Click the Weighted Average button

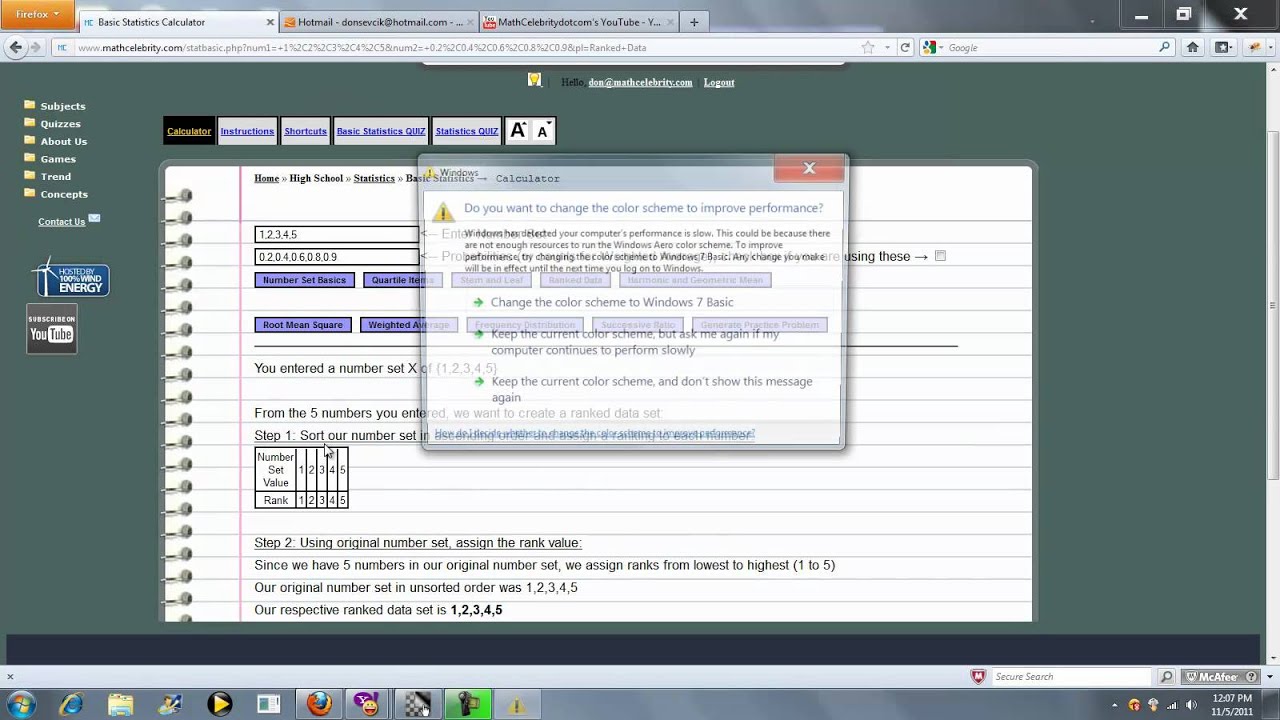(x=408, y=325)
